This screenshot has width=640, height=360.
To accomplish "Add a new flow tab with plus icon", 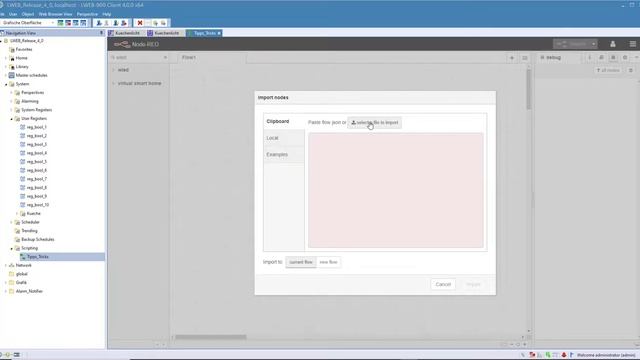I will pyautogui.click(x=512, y=58).
